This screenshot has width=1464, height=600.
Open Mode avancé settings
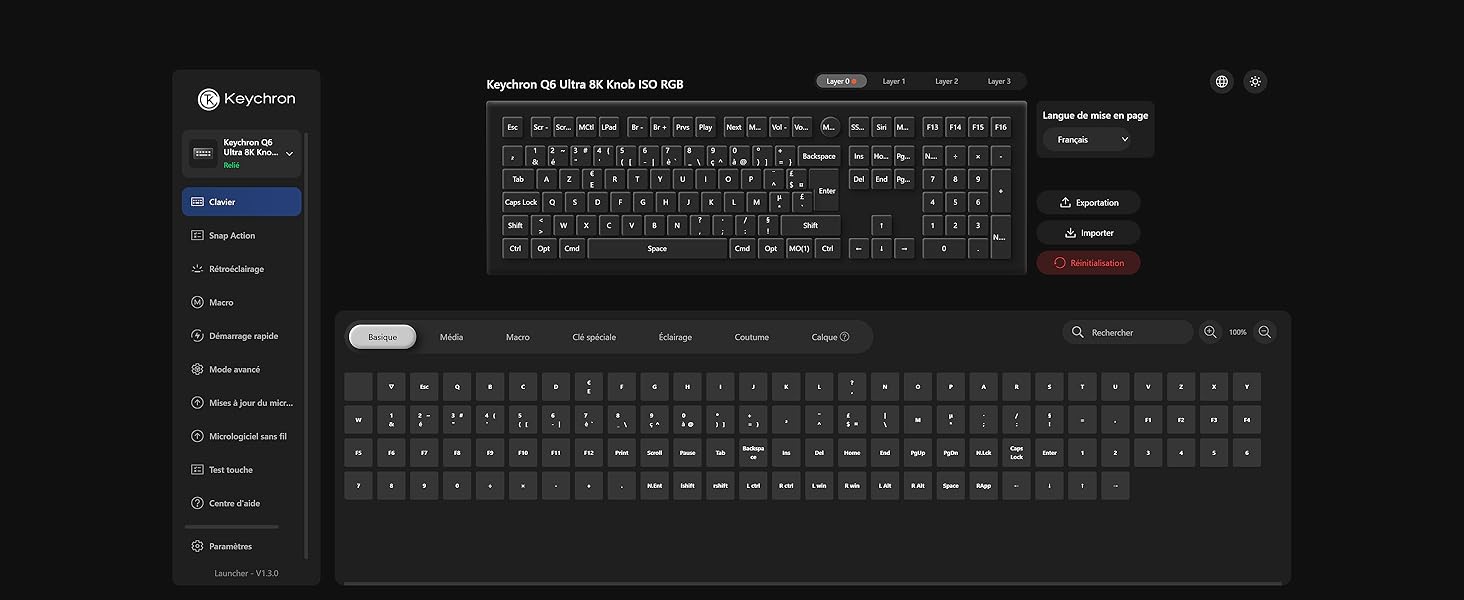tap(241, 369)
